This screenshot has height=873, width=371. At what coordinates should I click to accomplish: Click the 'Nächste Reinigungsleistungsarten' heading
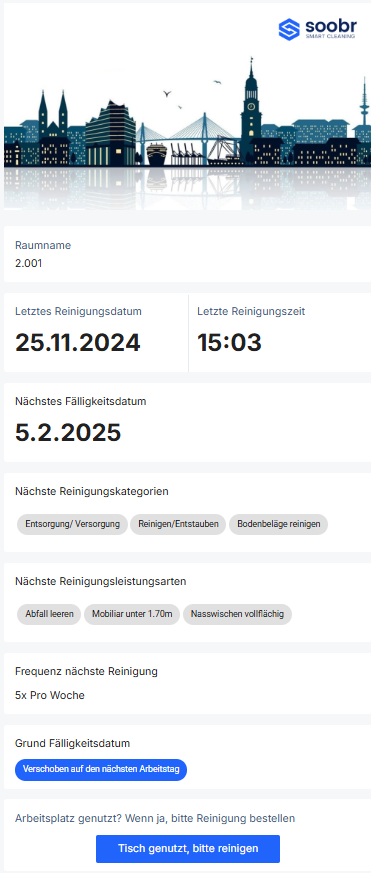pyautogui.click(x=101, y=581)
